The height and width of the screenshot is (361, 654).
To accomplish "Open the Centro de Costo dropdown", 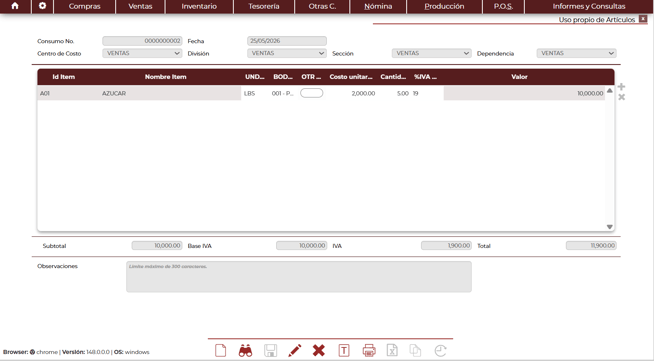I will click(x=142, y=53).
